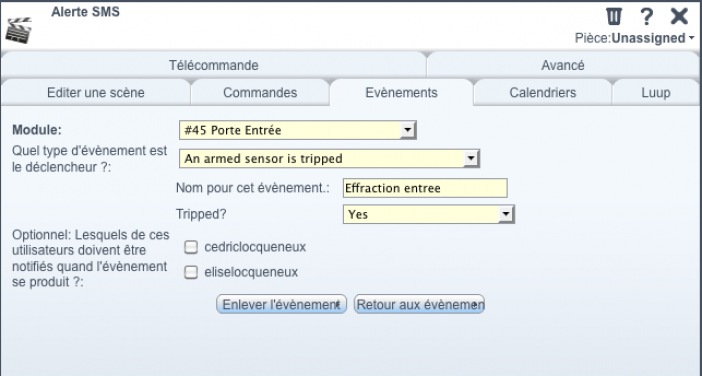The width and height of the screenshot is (702, 376).
Task: Close the Alerte SMS dialog with X
Action: click(679, 17)
